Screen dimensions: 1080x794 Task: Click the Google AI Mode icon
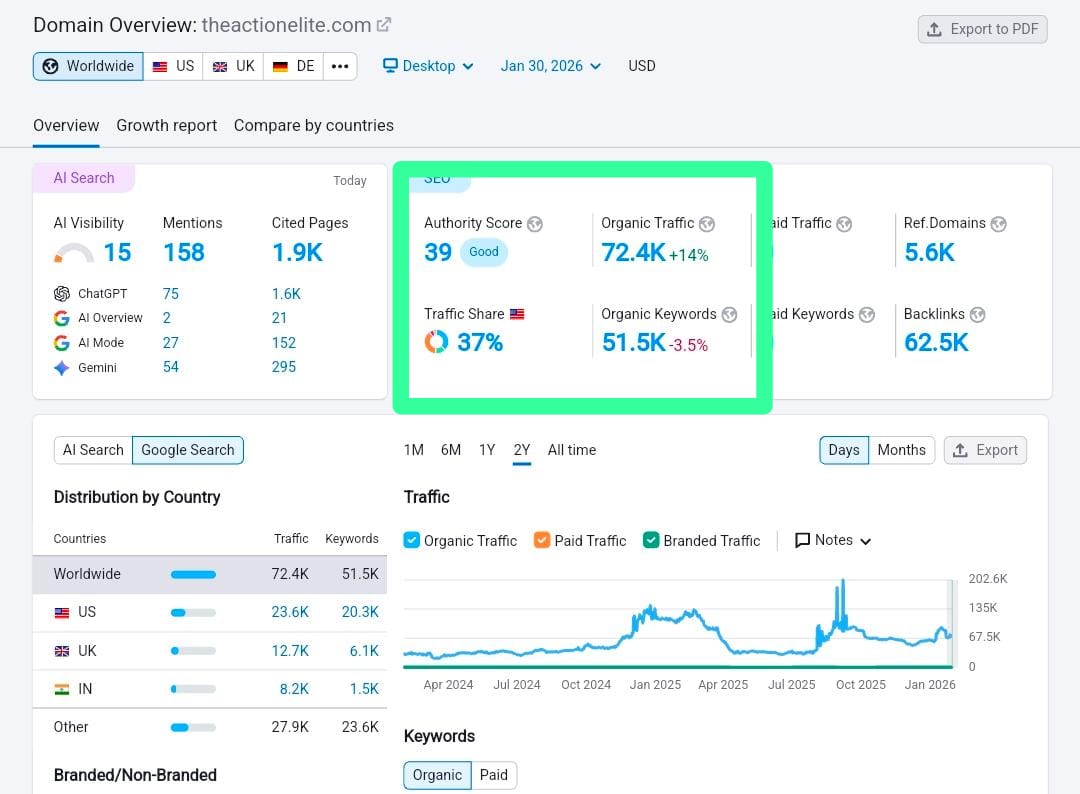click(x=62, y=343)
